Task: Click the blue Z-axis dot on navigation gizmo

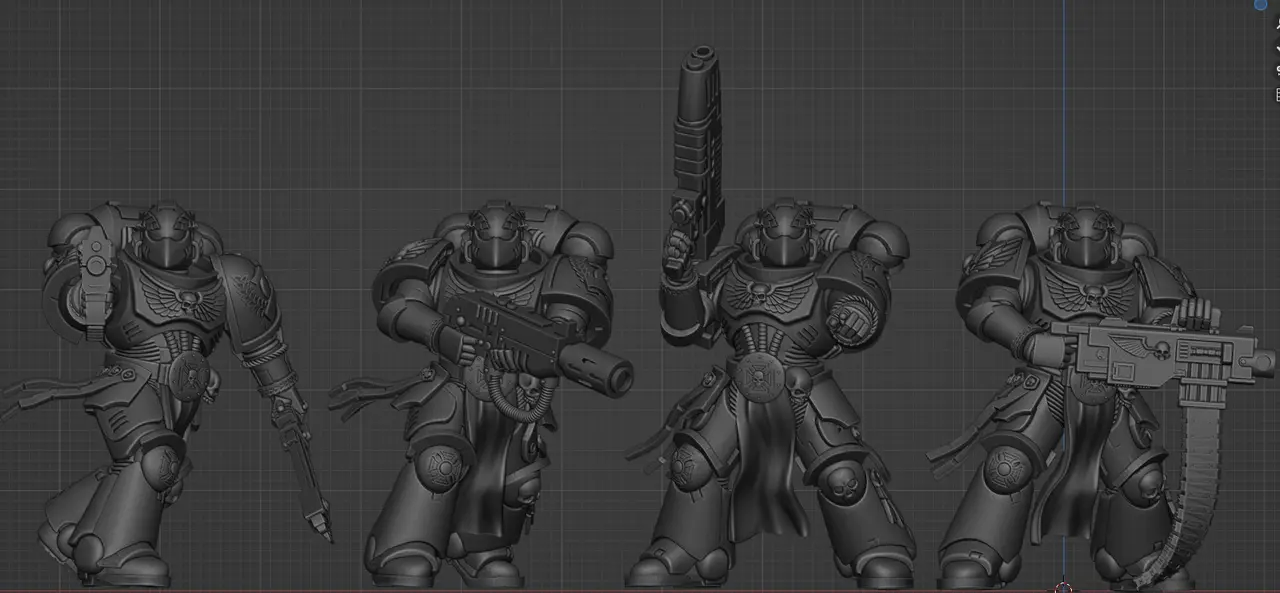Action: pyautogui.click(x=1260, y=4)
